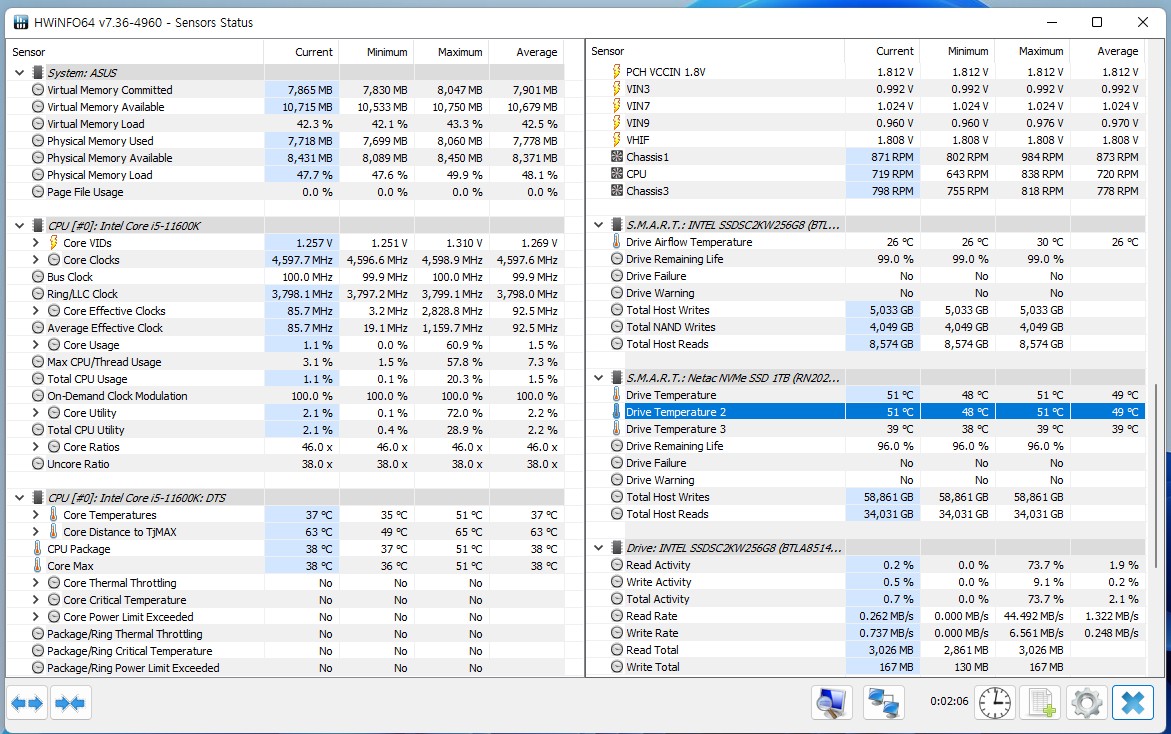Expand the Core Effective Clocks row
1171x734 pixels.
35,311
